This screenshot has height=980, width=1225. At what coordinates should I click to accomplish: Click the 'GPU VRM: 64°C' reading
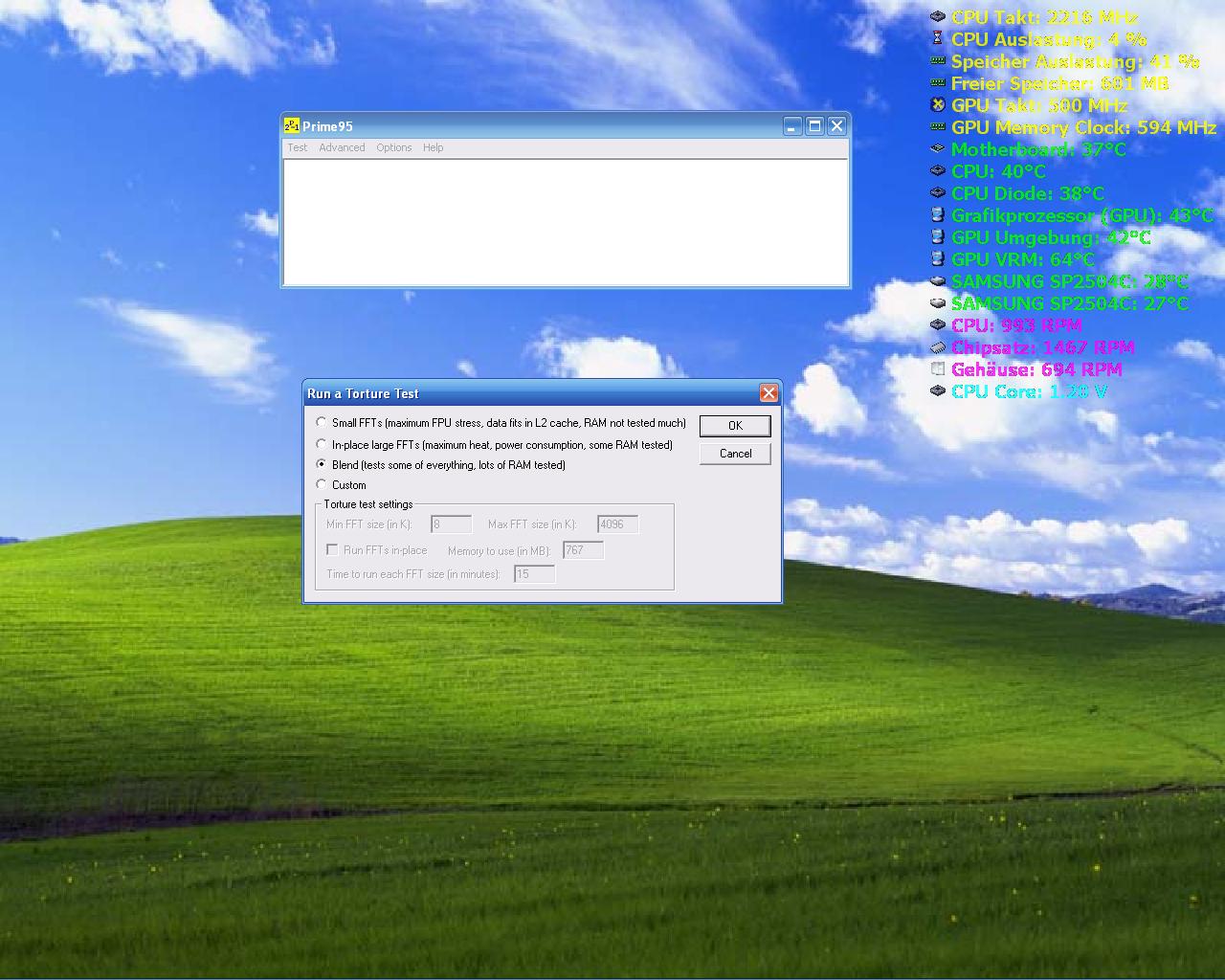(1022, 258)
